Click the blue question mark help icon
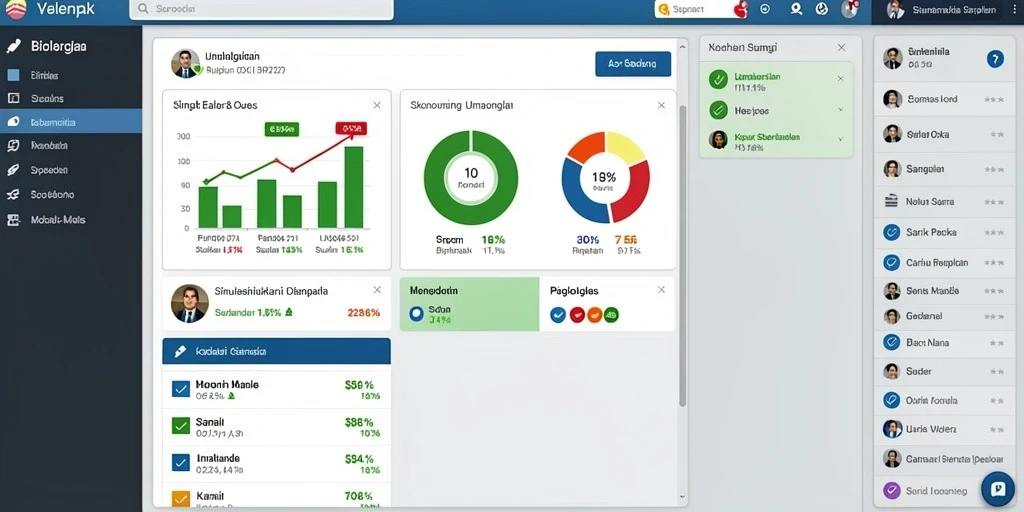 (994, 59)
